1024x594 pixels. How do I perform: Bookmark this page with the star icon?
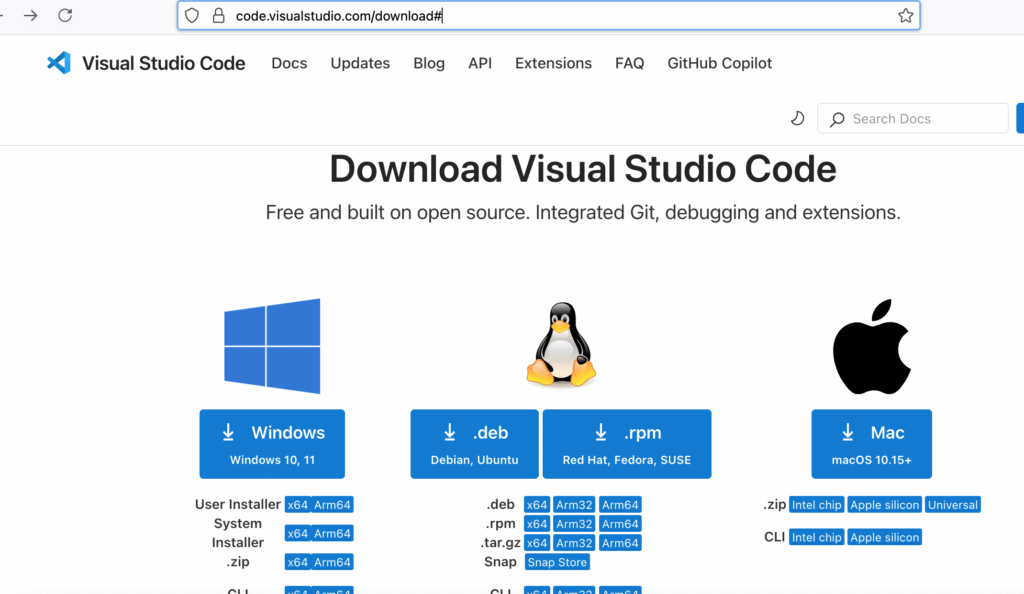point(905,16)
